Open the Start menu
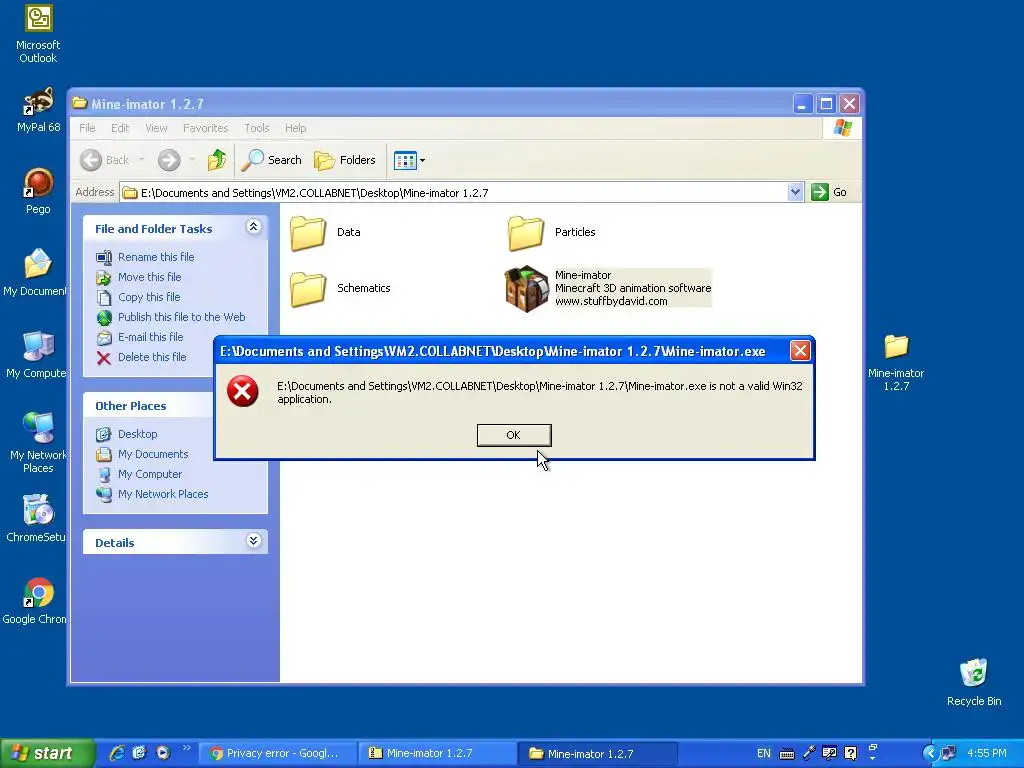 (47, 753)
